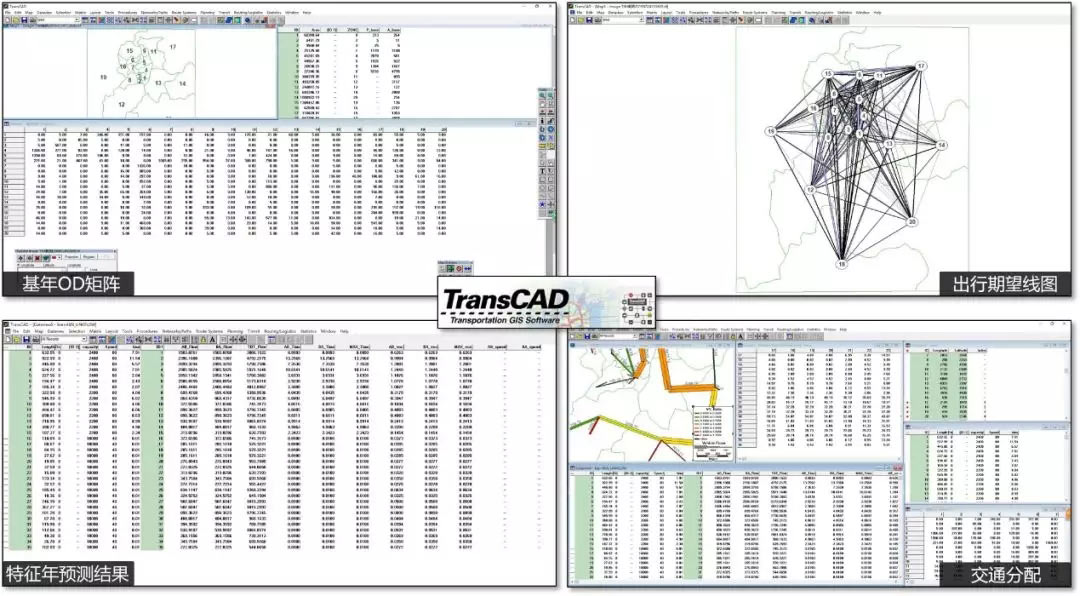Click node 18 on the desire-line map

click(841, 264)
